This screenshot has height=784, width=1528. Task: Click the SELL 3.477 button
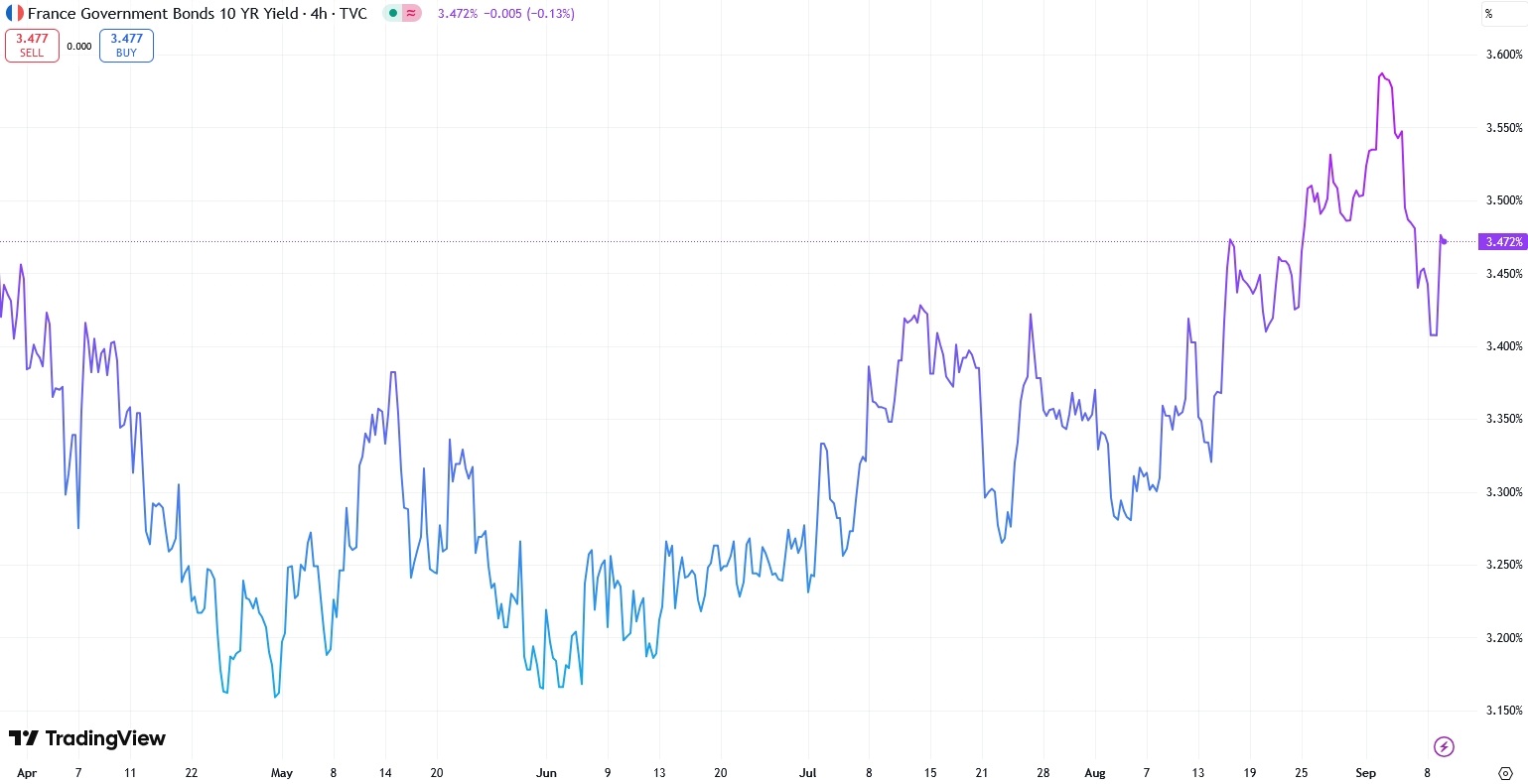32,46
